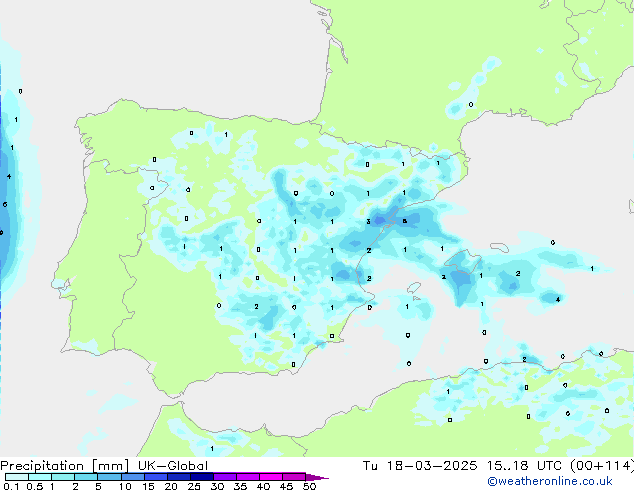The height and width of the screenshot is (490, 634).
Task: Click the 'Precipitation [mm]' title text
Action: [x=64, y=466]
